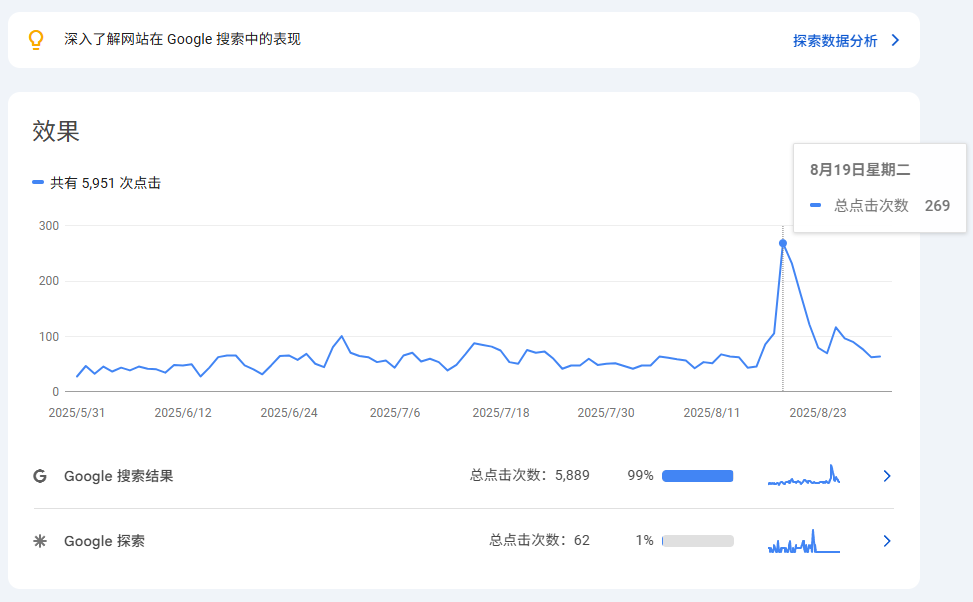The image size is (973, 602).
Task: Click the 总点击次数：62 value
Action: click(x=539, y=540)
